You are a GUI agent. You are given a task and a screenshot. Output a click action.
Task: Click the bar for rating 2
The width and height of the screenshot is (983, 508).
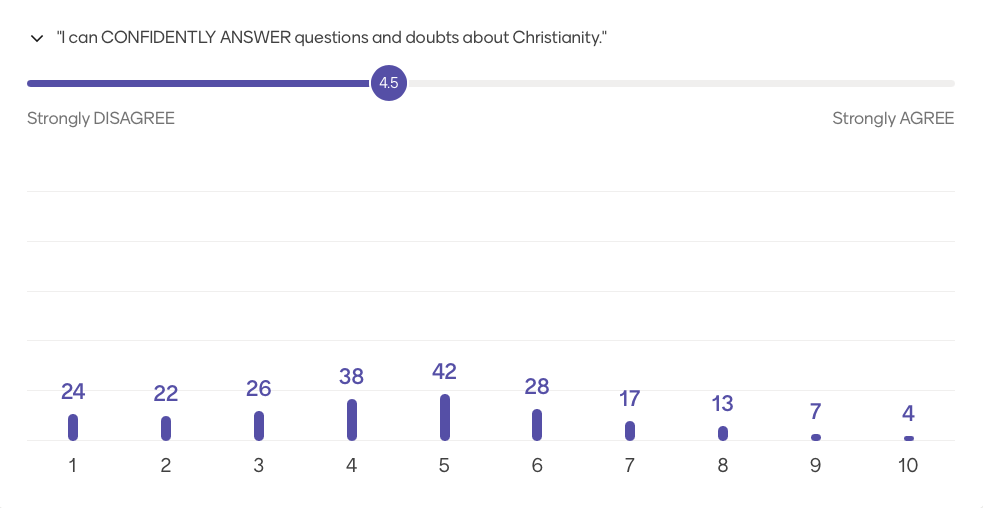[166, 428]
